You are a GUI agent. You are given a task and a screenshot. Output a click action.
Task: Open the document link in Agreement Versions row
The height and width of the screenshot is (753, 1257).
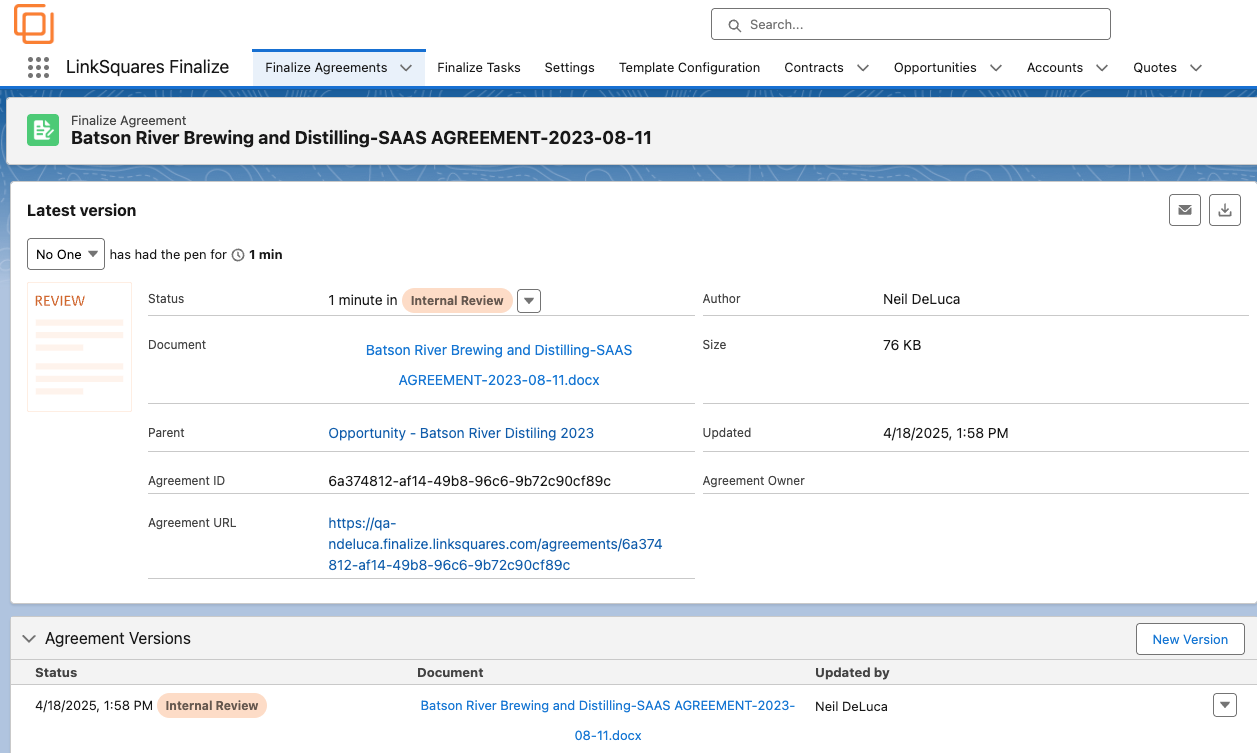tap(607, 720)
